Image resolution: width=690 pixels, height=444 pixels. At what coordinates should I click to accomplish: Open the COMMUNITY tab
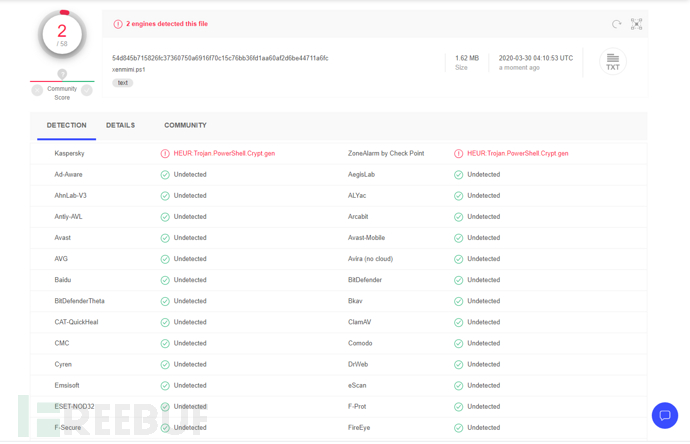click(x=185, y=126)
